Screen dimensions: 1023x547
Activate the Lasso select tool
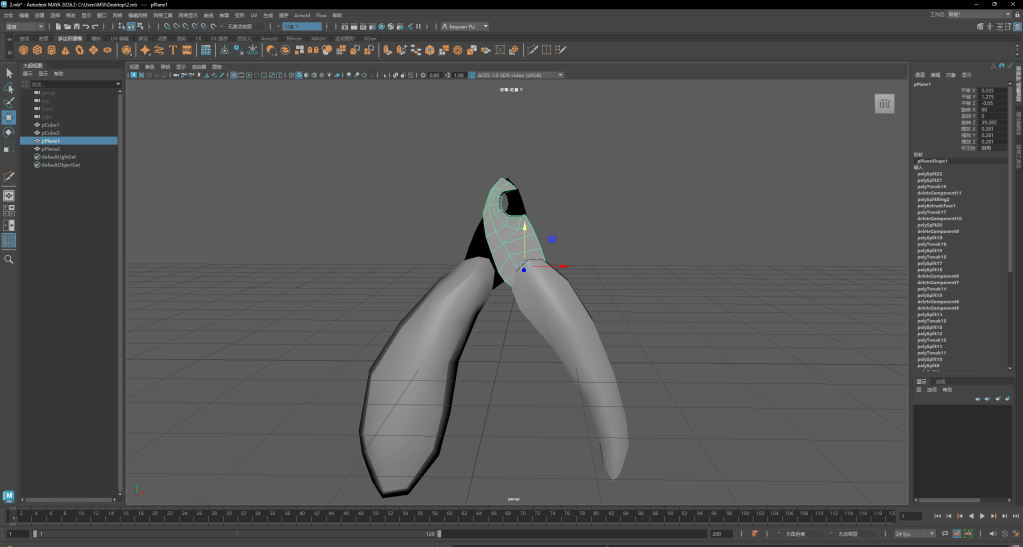[x=9, y=88]
